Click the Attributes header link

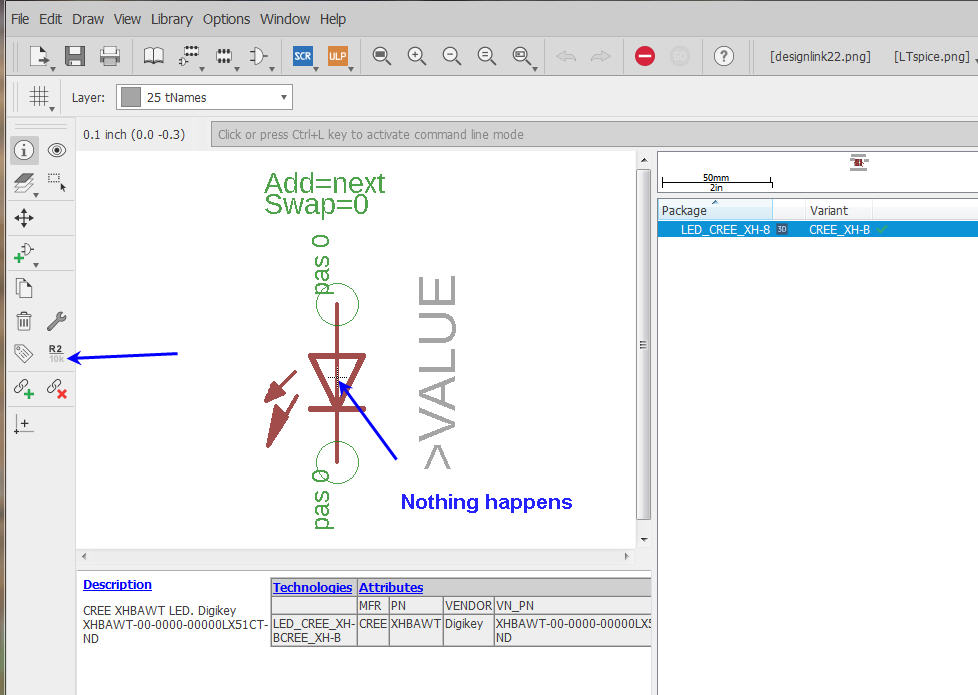(x=391, y=587)
